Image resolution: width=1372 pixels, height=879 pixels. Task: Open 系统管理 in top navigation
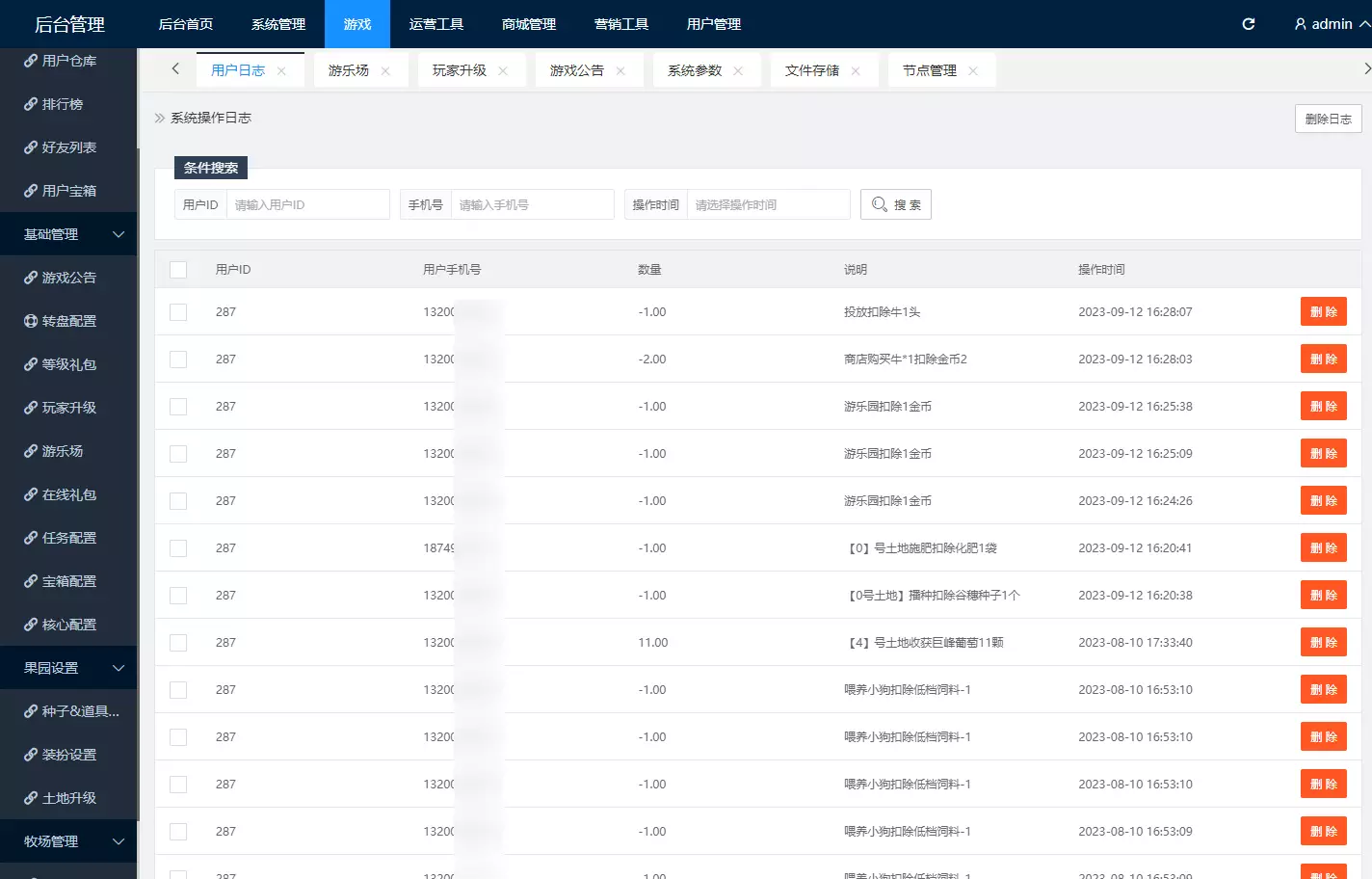[x=278, y=24]
